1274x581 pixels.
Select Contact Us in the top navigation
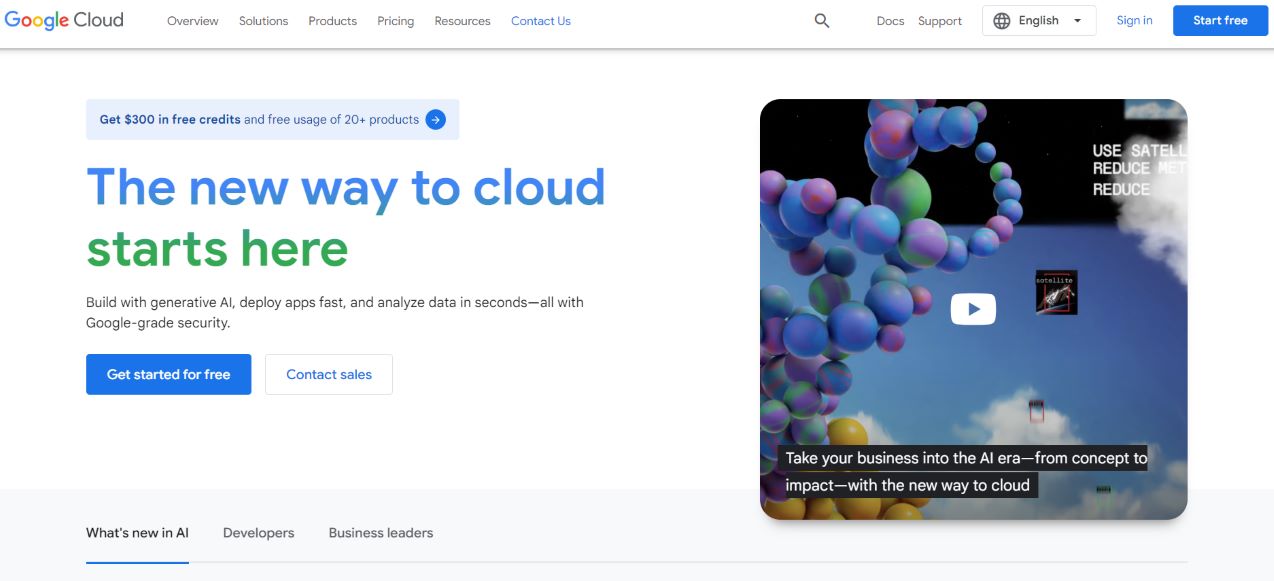pos(541,21)
